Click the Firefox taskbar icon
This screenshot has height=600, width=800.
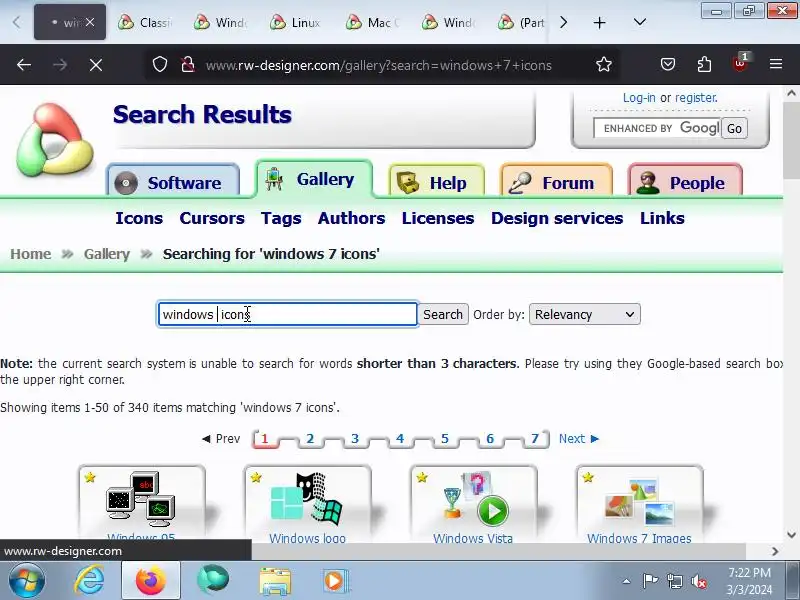pyautogui.click(x=151, y=581)
